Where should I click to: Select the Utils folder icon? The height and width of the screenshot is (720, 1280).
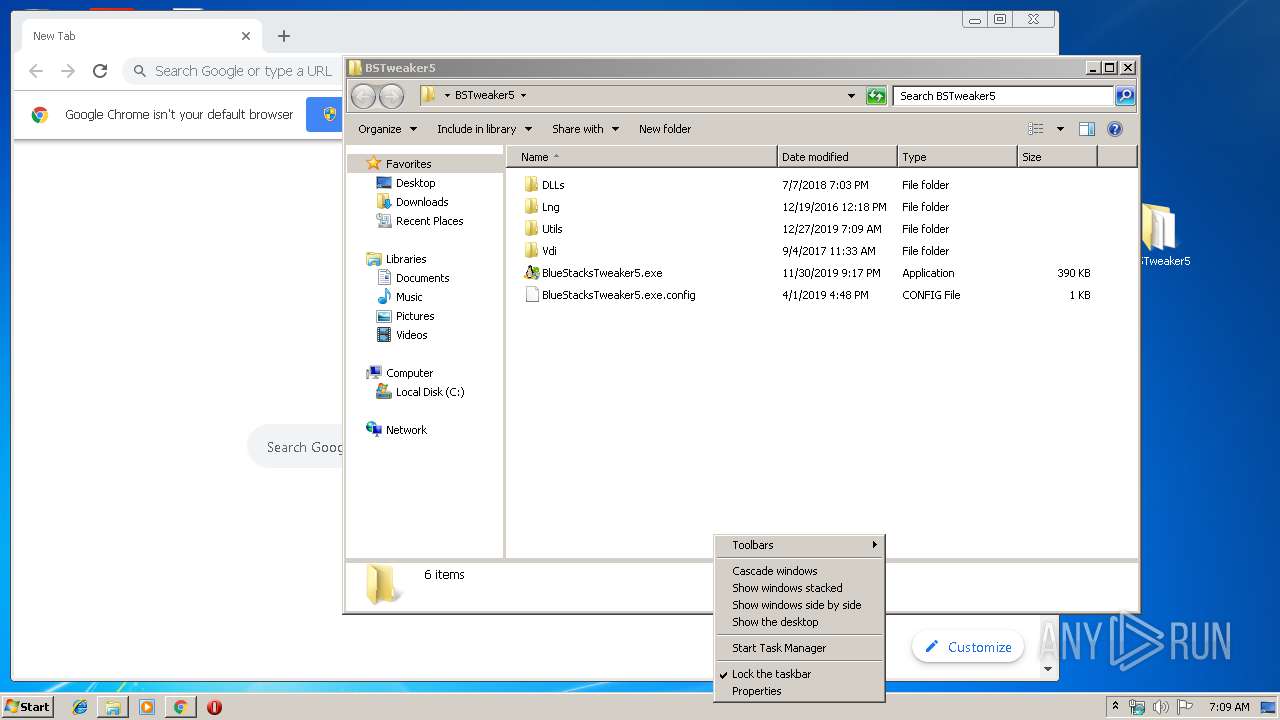(531, 229)
